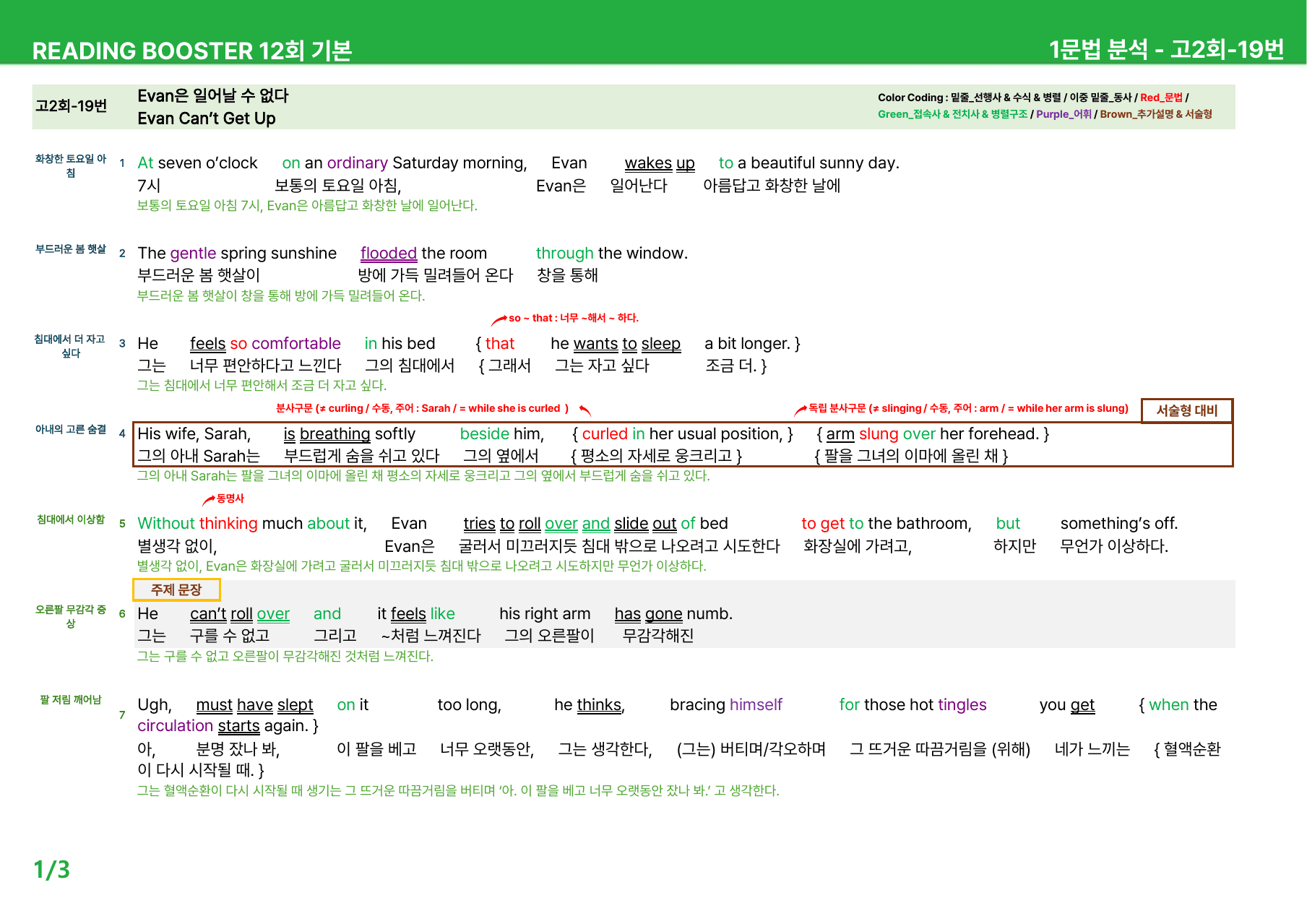Viewport: 1307px width, 924px height.
Task: Click the red word 'curled' in sentence 4
Action: [605, 434]
